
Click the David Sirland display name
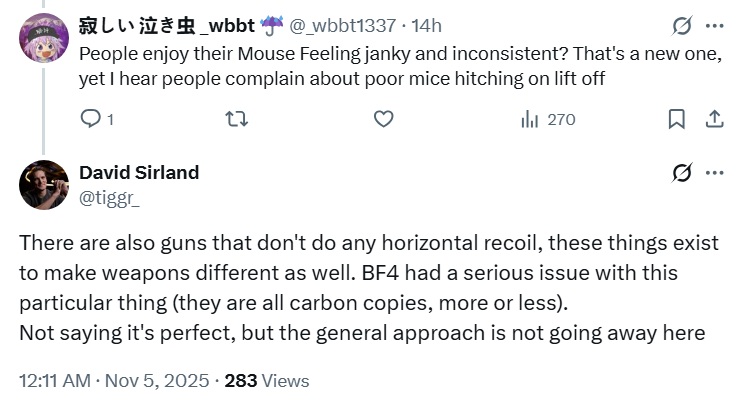[x=138, y=172]
